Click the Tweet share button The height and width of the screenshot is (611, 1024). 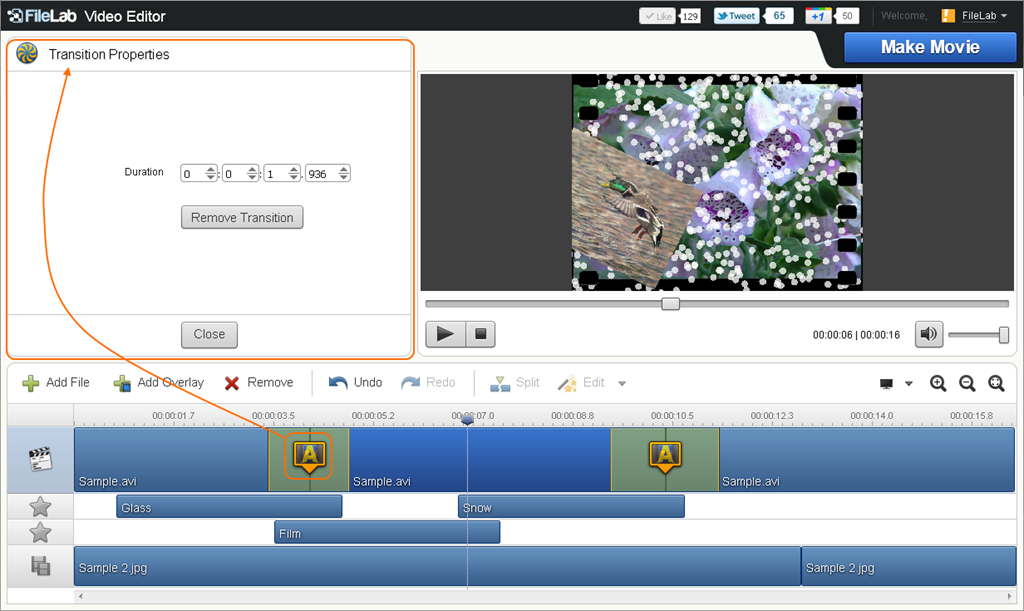click(736, 15)
